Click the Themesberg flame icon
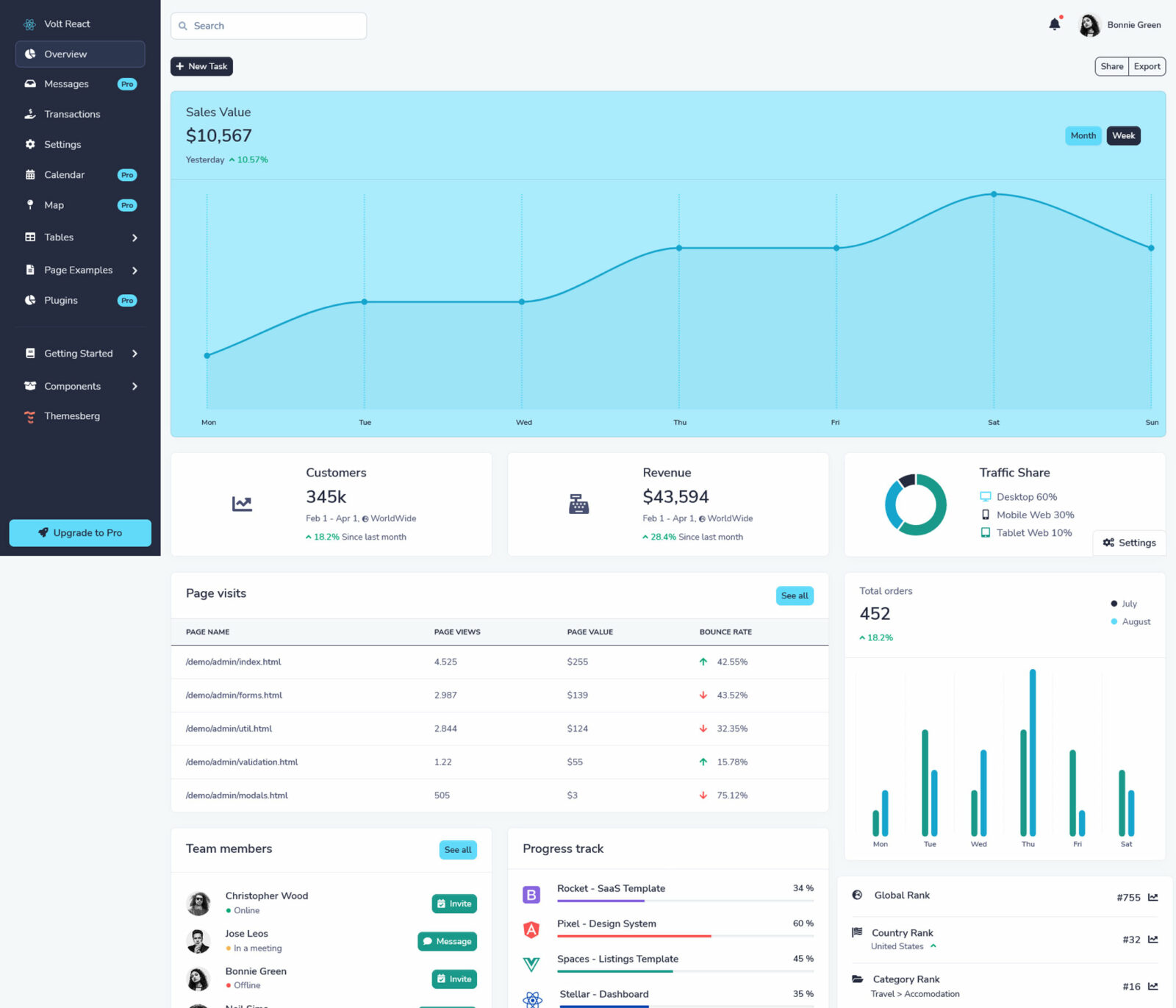The height and width of the screenshot is (1008, 1176). (29, 416)
